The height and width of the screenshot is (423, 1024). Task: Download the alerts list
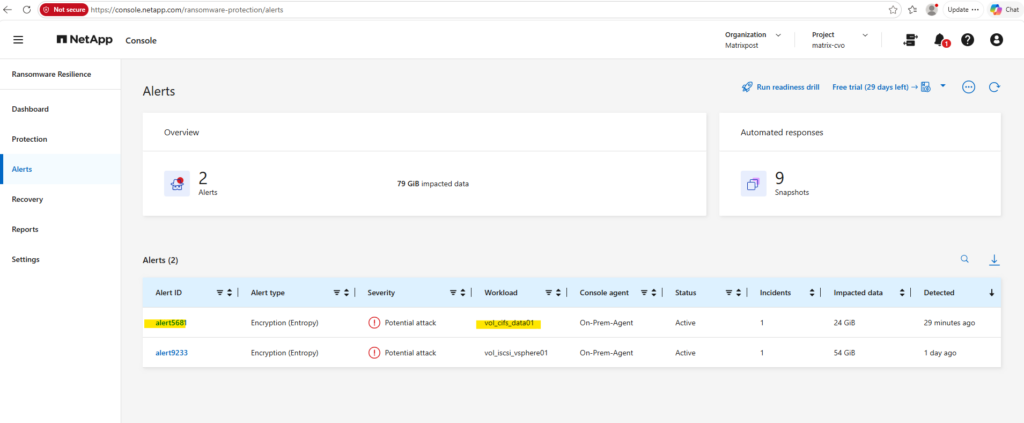click(x=995, y=260)
